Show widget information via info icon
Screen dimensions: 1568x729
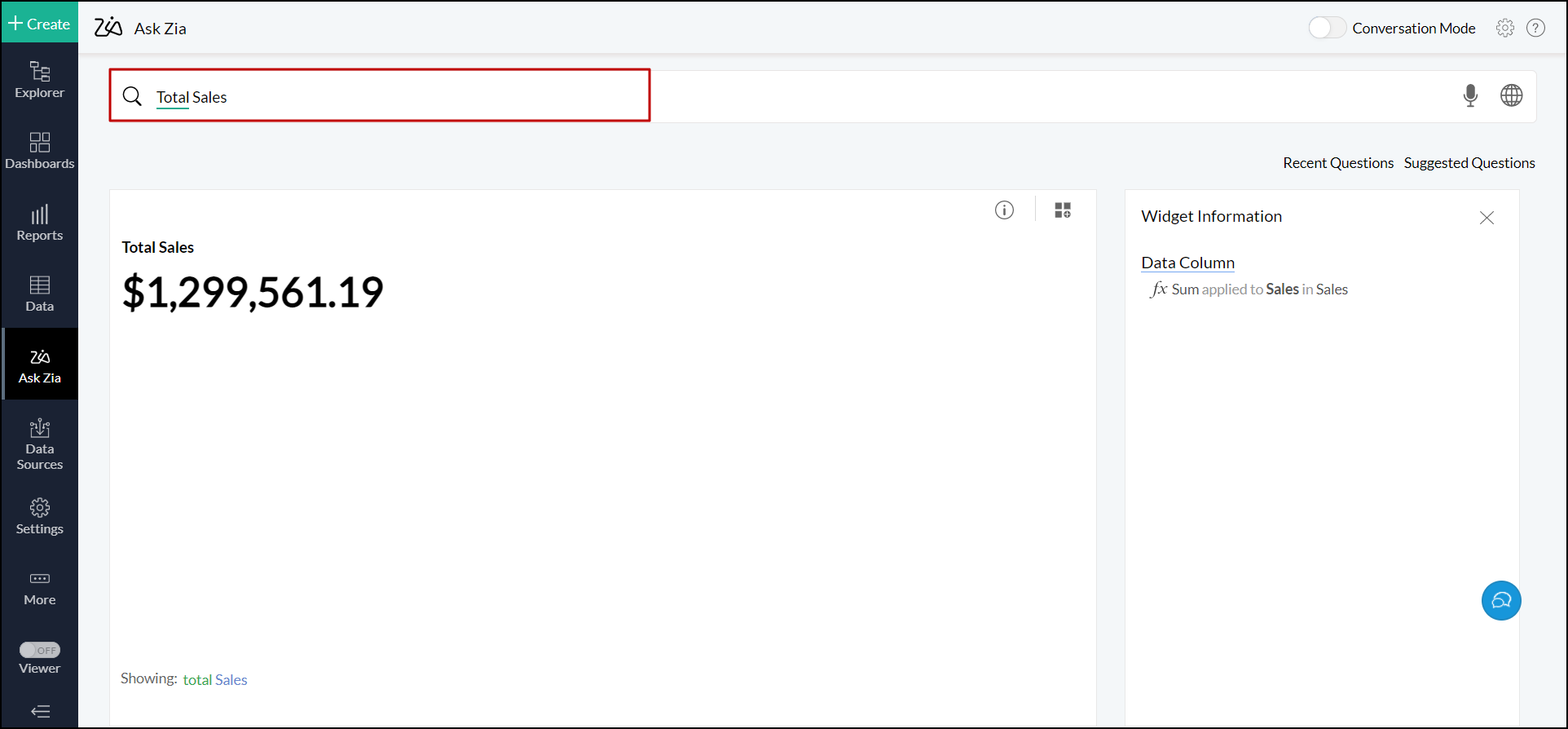1004,210
